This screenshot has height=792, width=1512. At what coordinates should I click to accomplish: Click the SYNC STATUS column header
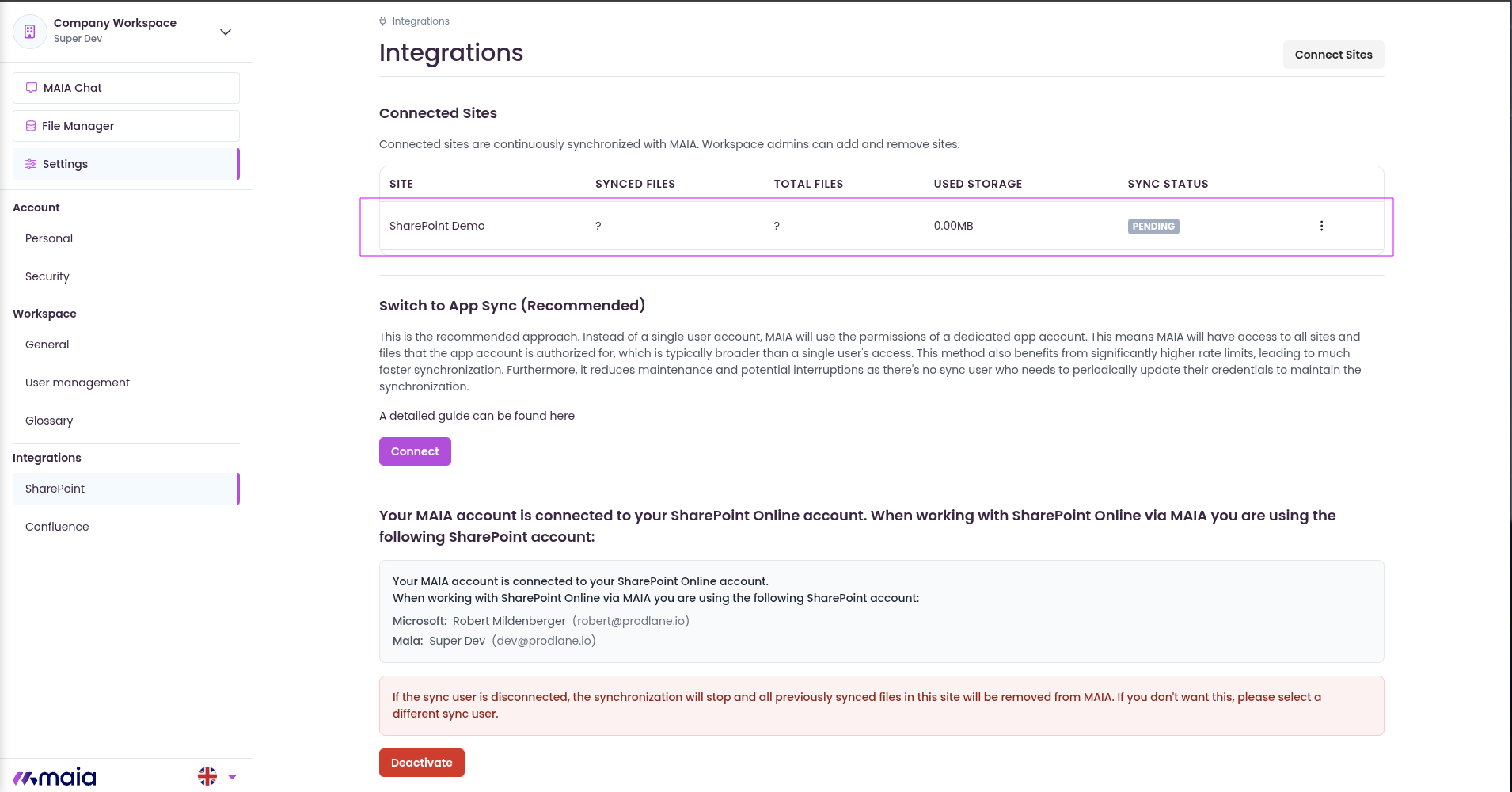[x=1168, y=184]
